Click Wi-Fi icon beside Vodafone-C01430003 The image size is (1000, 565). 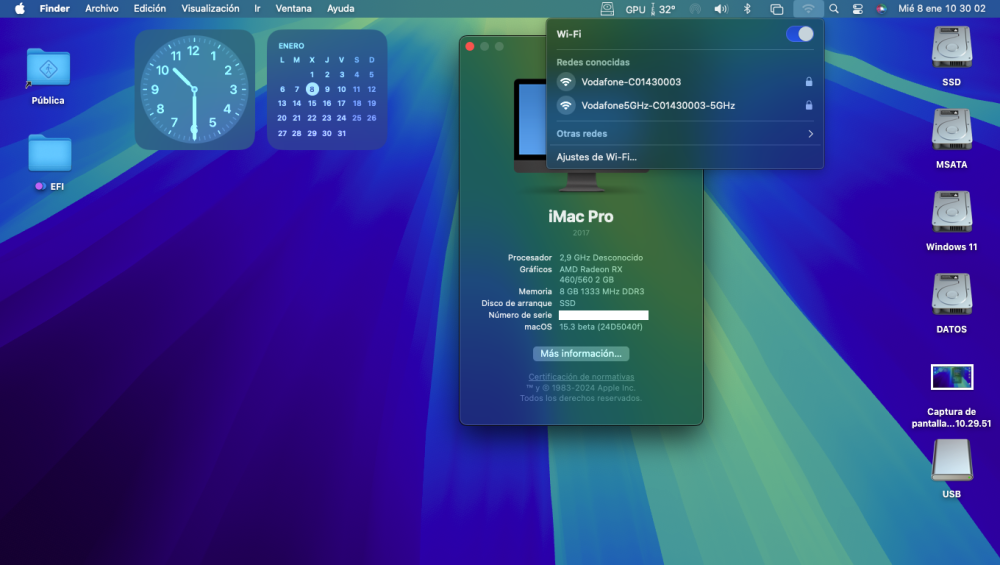(x=566, y=82)
